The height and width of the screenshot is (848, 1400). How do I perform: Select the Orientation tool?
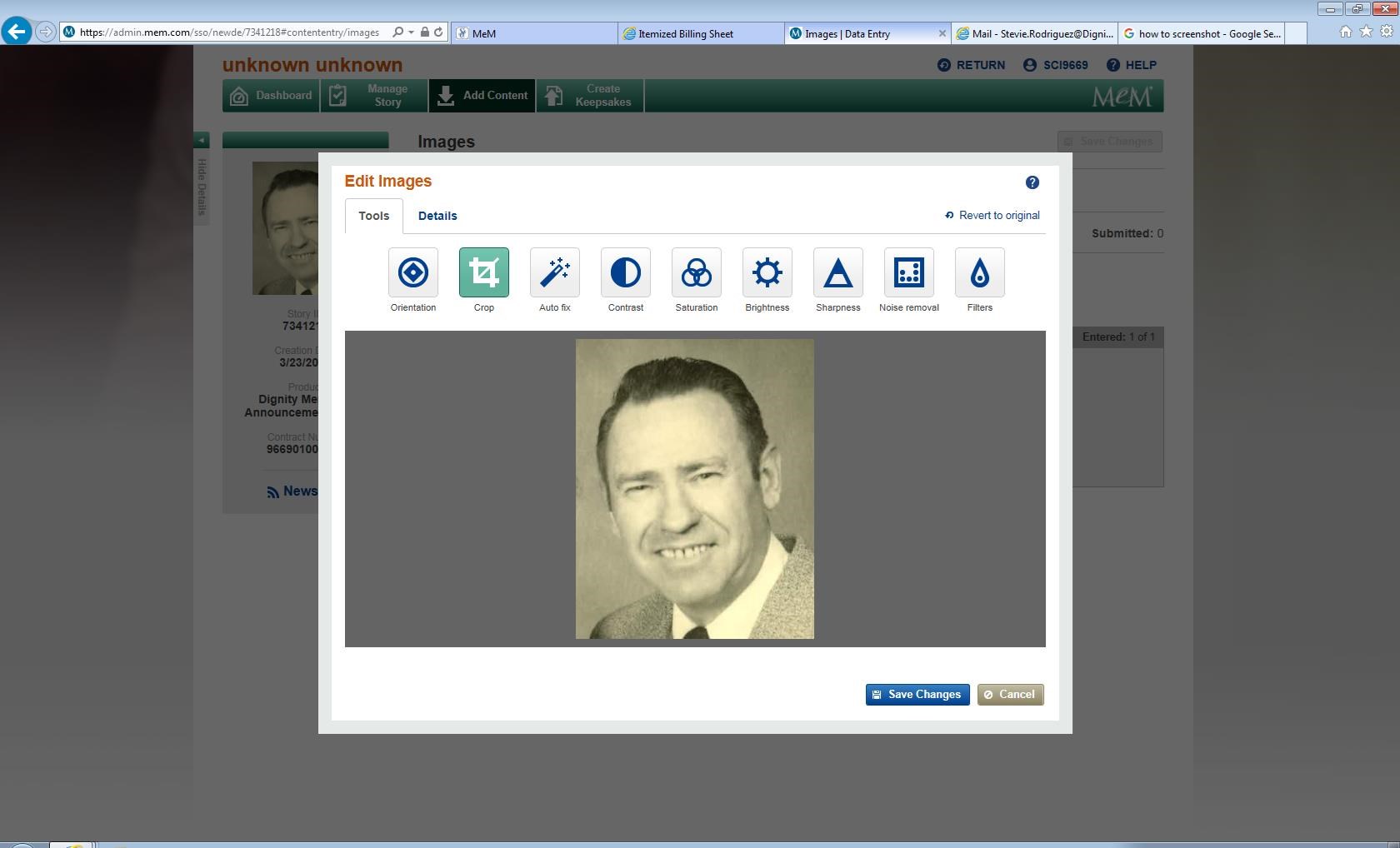pyautogui.click(x=412, y=272)
